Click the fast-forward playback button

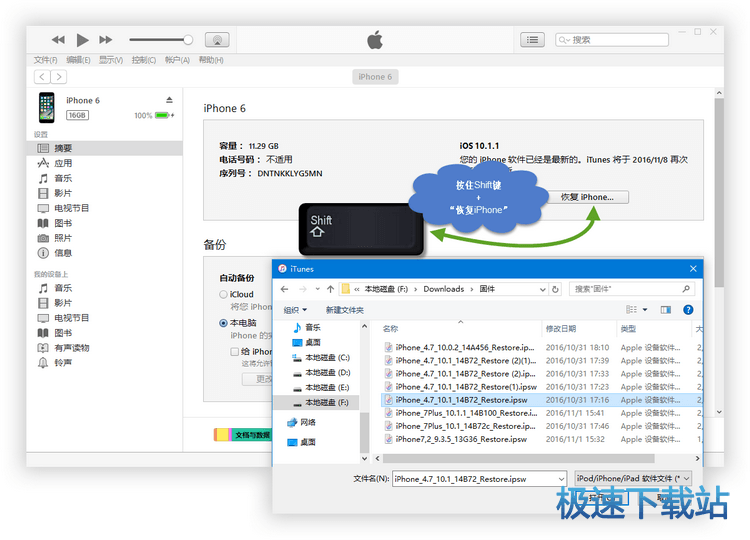105,40
